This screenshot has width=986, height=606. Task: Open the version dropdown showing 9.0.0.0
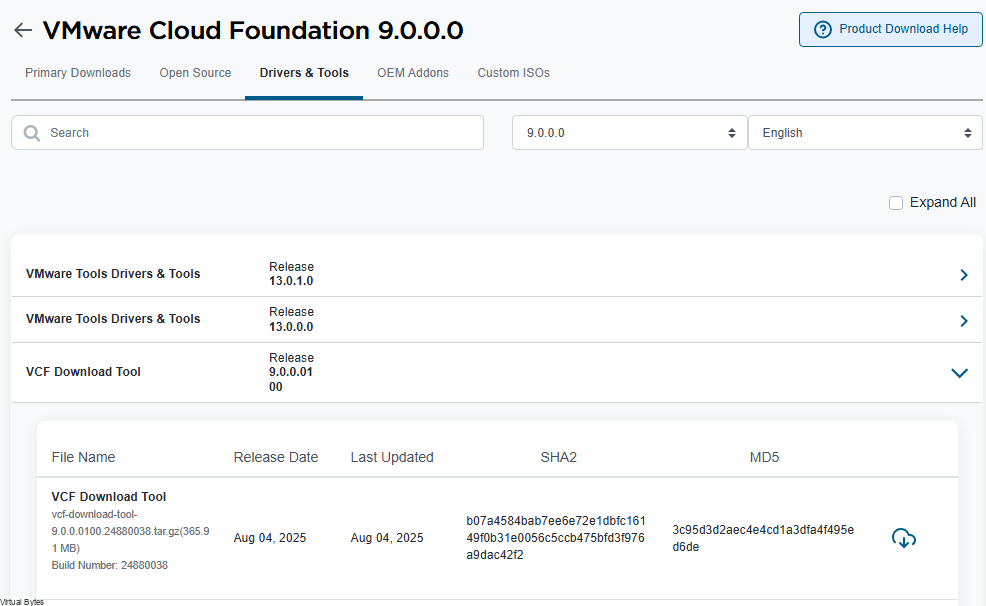coord(628,132)
